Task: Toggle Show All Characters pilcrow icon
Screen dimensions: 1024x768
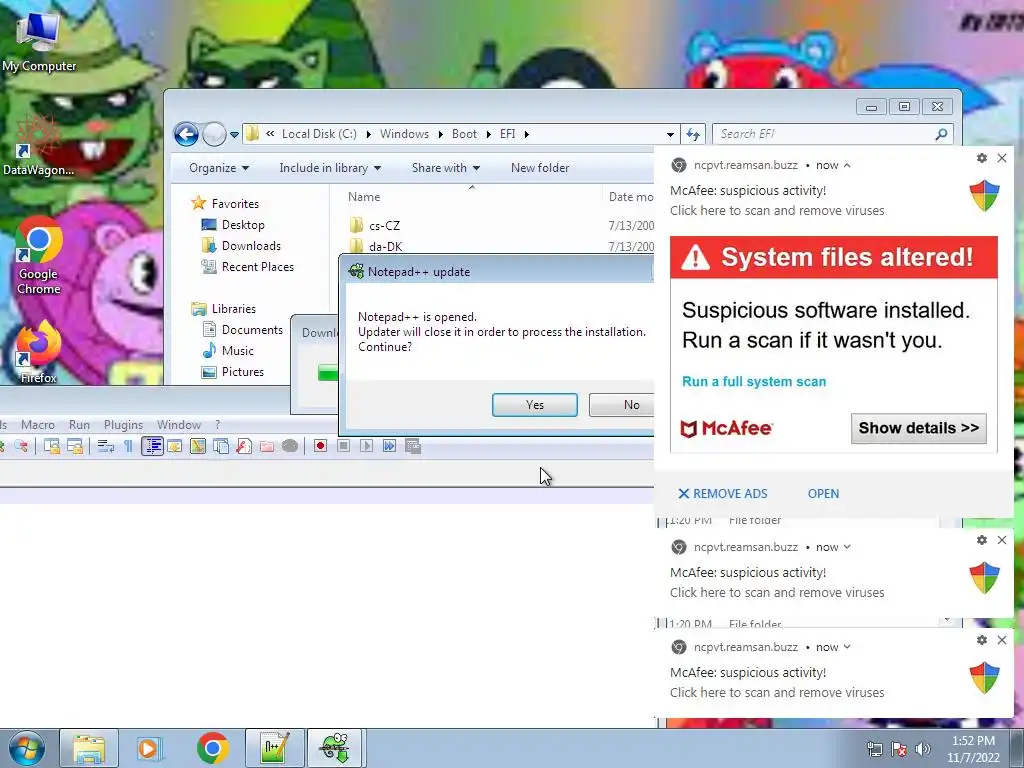Action: coord(128,447)
